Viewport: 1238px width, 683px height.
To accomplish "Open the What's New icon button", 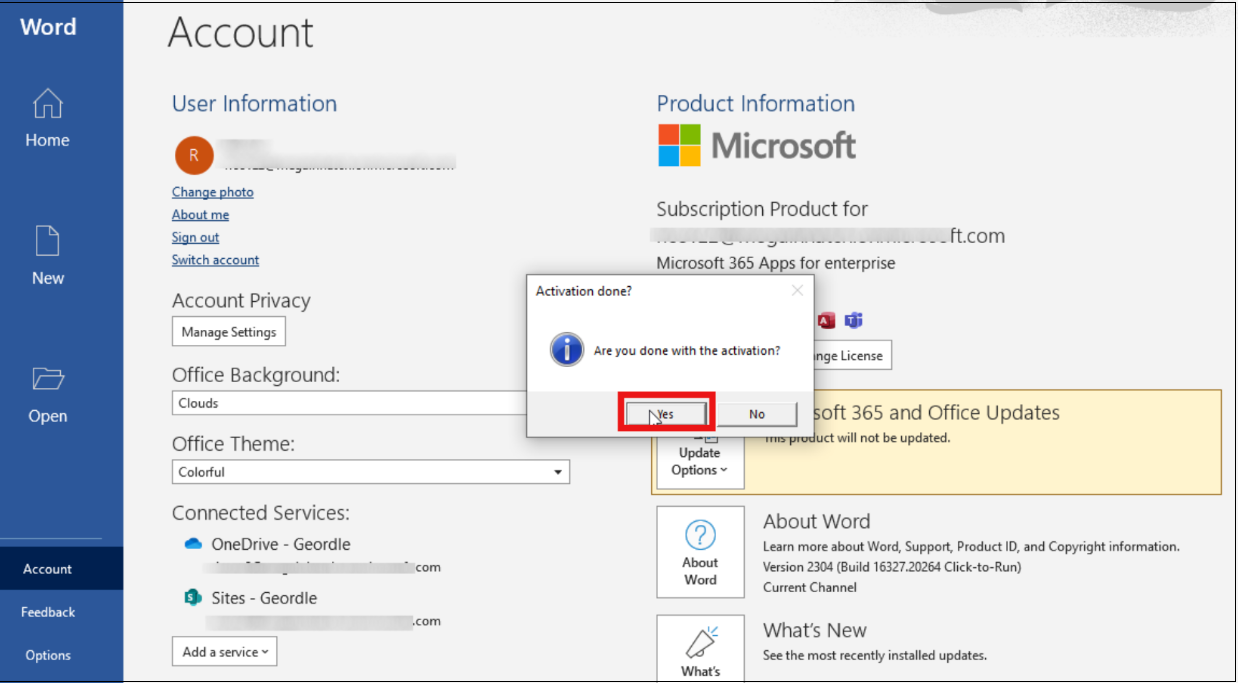I will [x=700, y=645].
